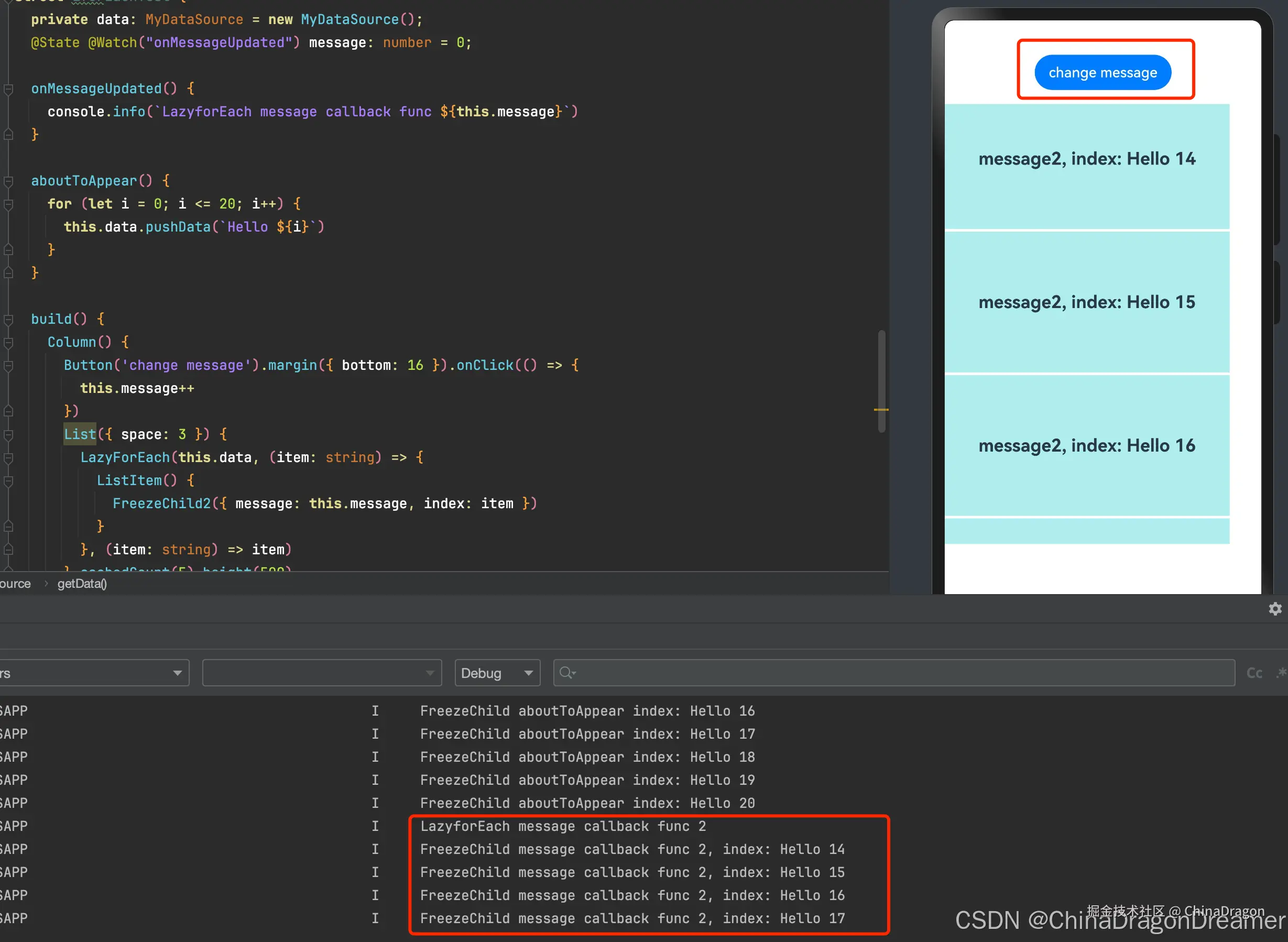Click log row 'callback func 2, index: Hello 15'
Screen dimensions: 1288x942
pyautogui.click(x=632, y=872)
